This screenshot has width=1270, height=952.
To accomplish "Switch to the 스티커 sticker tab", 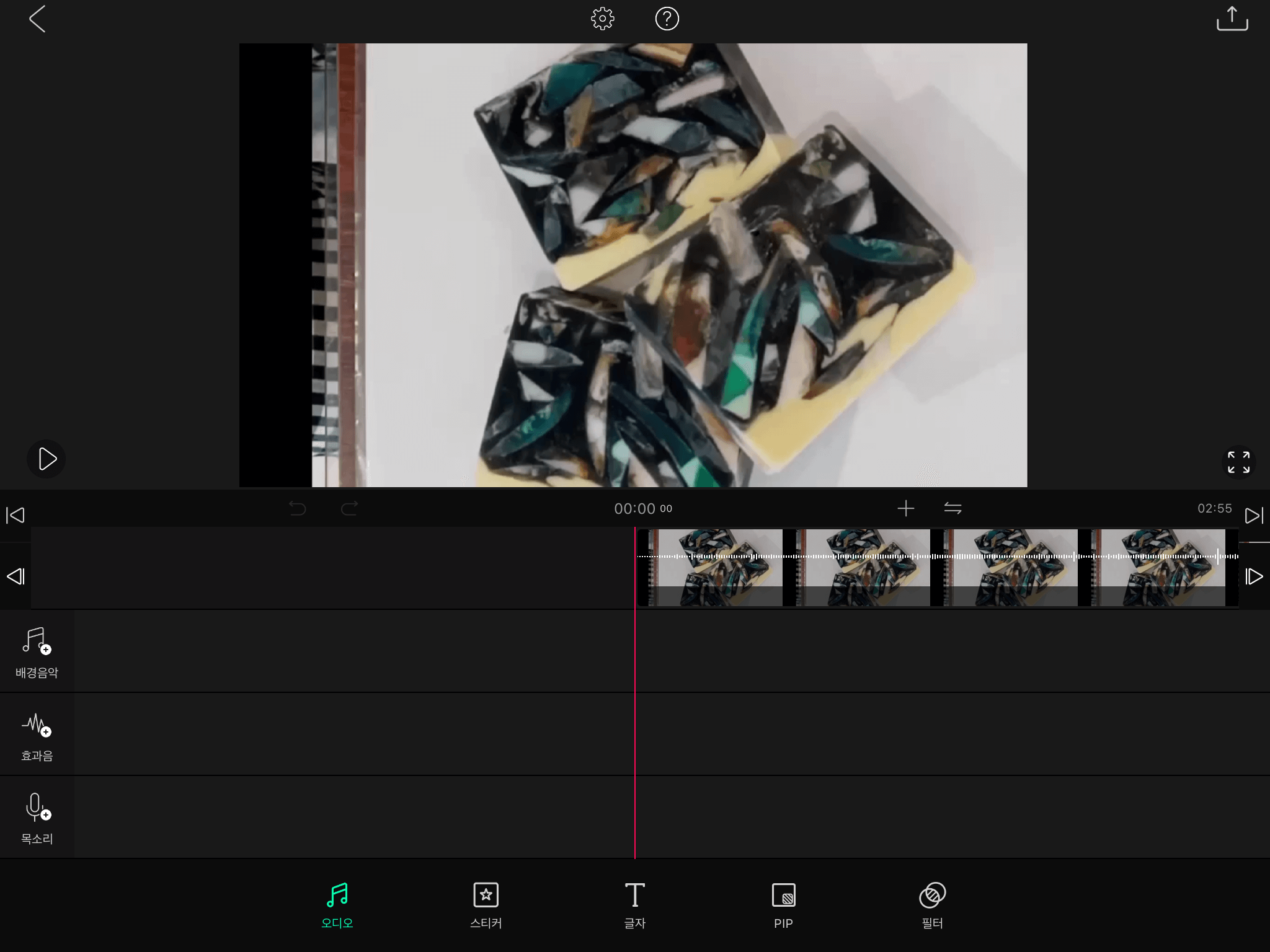I will (x=486, y=906).
